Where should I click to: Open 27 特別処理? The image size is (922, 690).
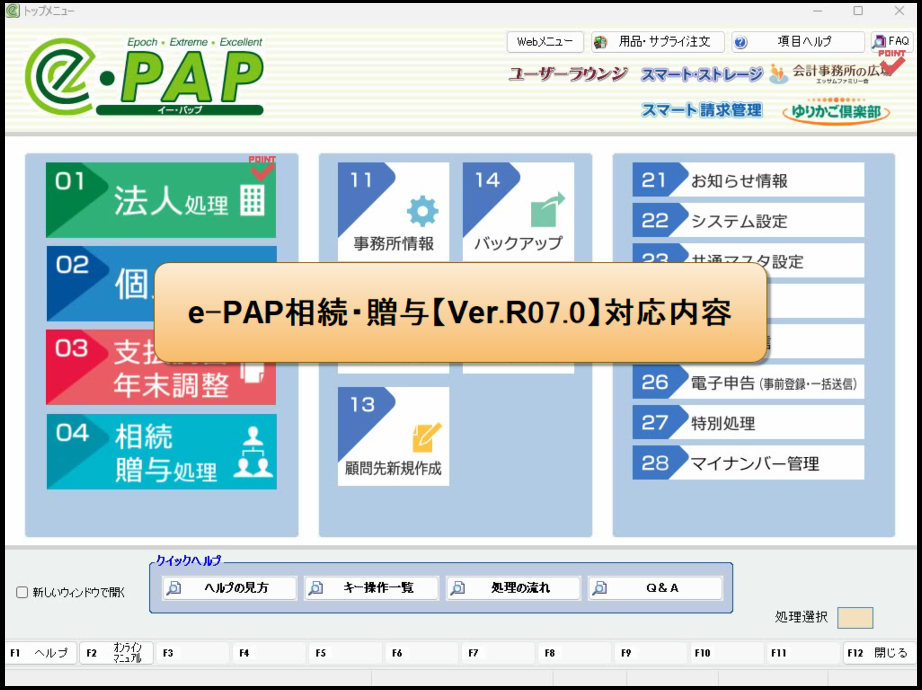[748, 422]
